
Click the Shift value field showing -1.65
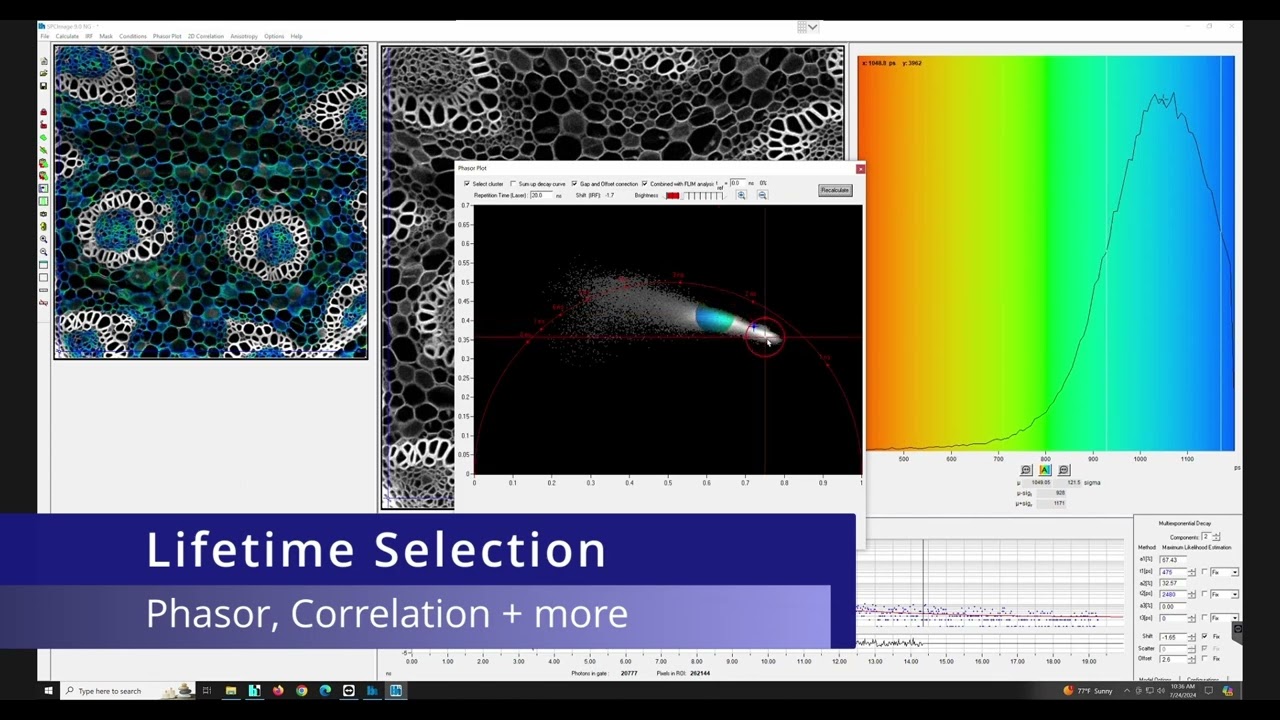tap(1172, 637)
